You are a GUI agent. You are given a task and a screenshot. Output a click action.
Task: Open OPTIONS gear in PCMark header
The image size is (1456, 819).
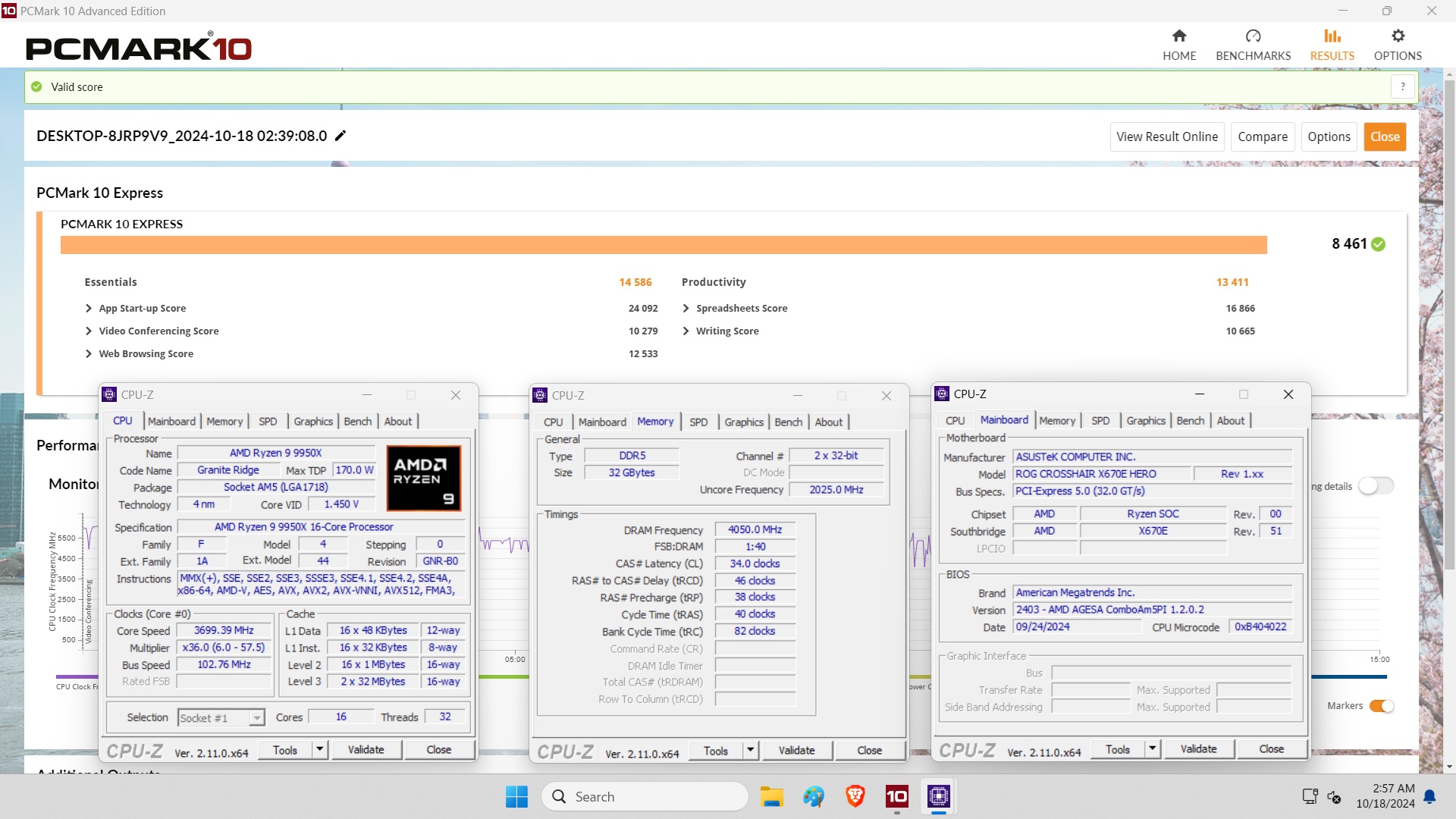(1398, 45)
